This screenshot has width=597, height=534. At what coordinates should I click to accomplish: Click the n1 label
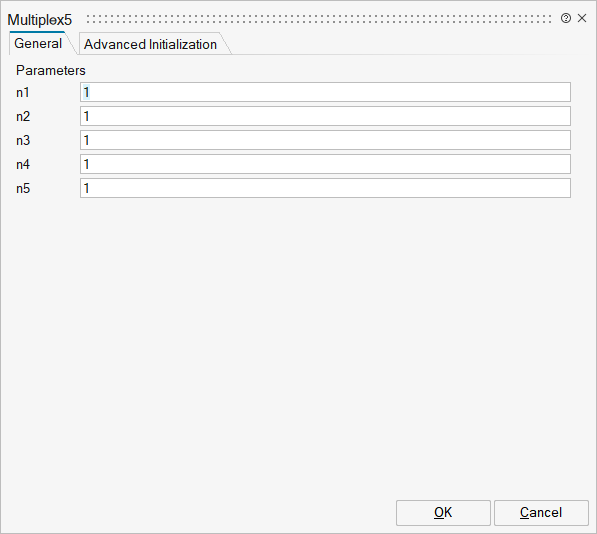[22, 92]
